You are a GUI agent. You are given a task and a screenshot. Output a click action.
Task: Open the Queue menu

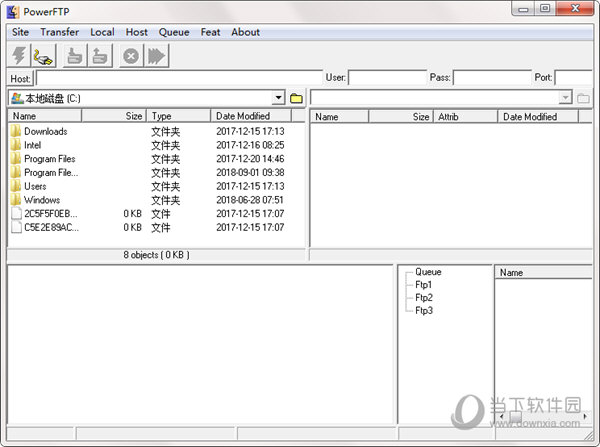click(x=174, y=32)
